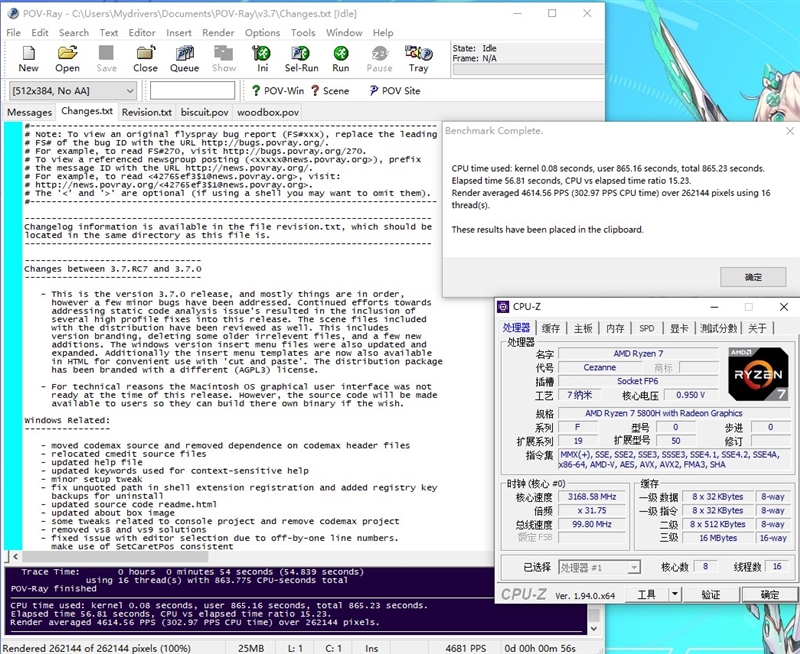Viewport: 800px width, 654px height.
Task: Switch to CPU-Z 关于 about tab
Action: tap(757, 328)
